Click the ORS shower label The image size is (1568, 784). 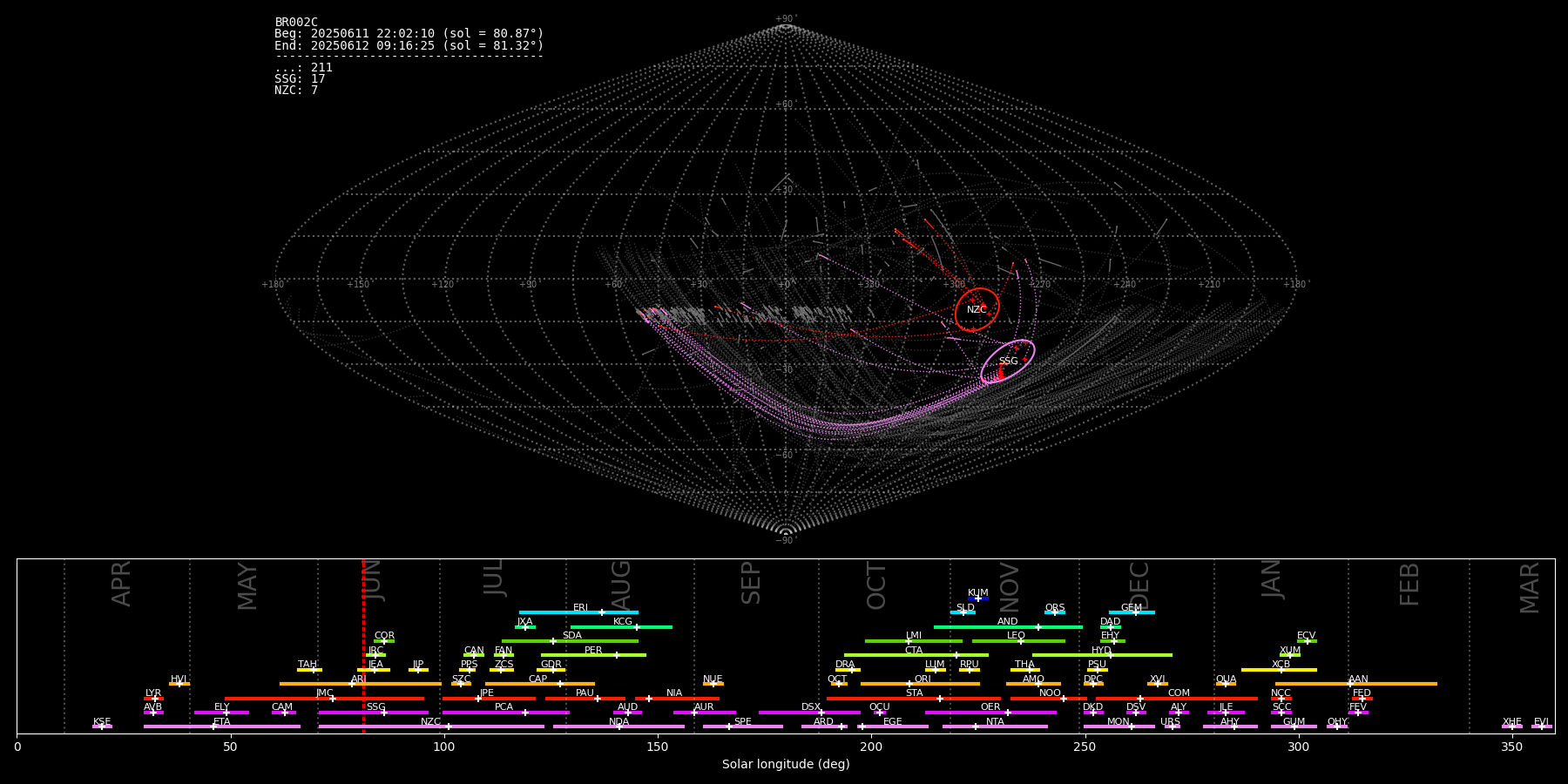1055,608
